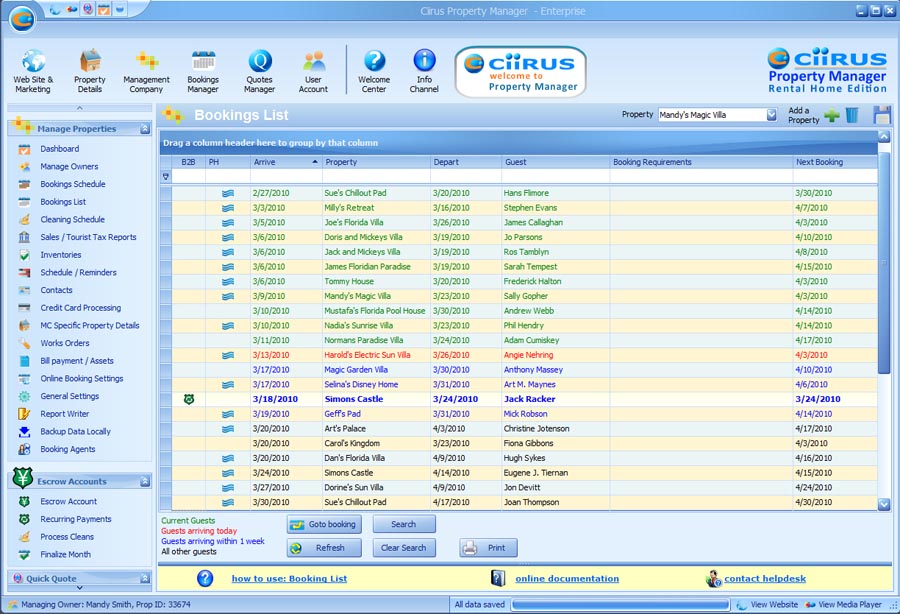Click the Clear Search button

coord(404,548)
